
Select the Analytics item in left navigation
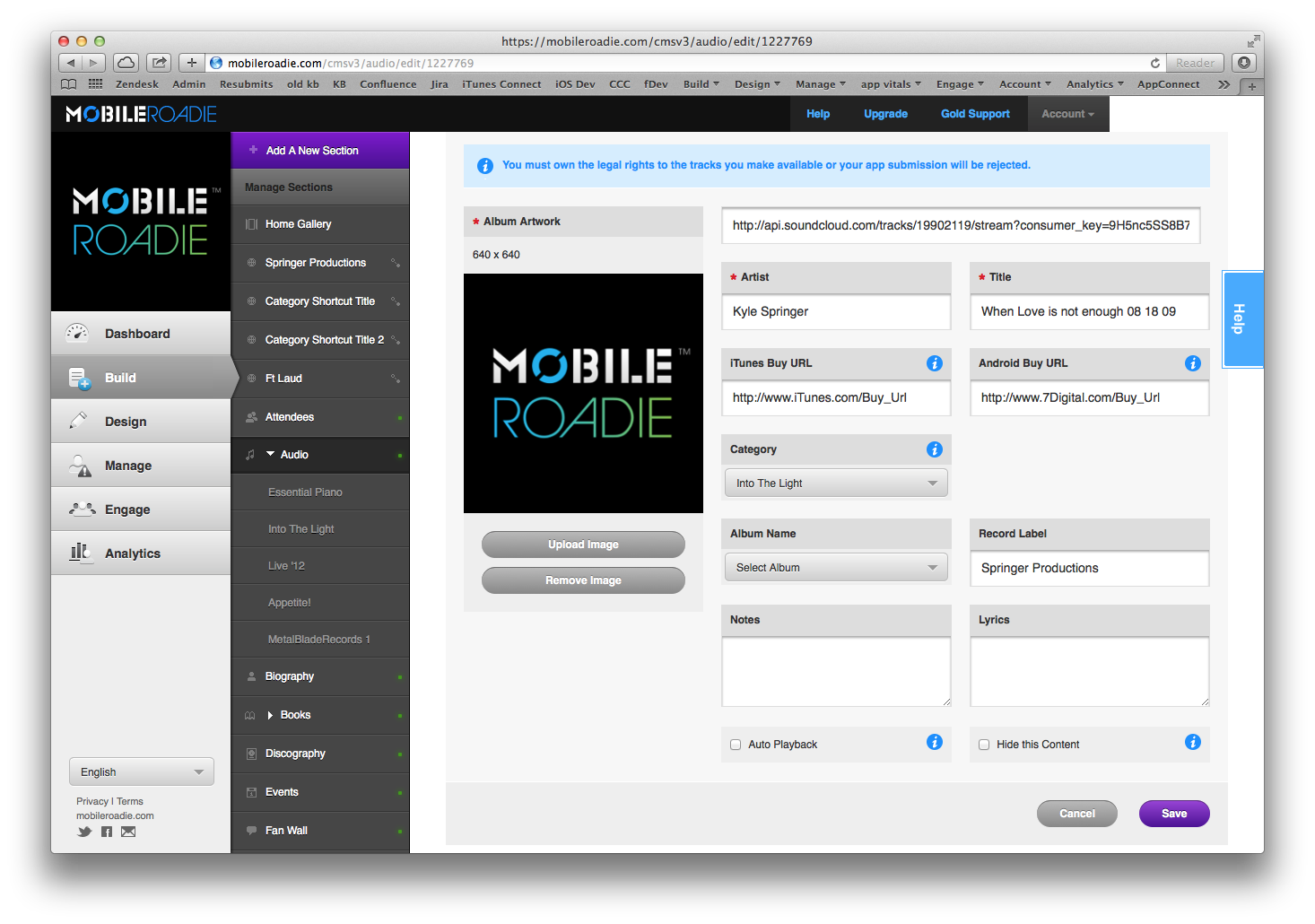[x=133, y=554]
